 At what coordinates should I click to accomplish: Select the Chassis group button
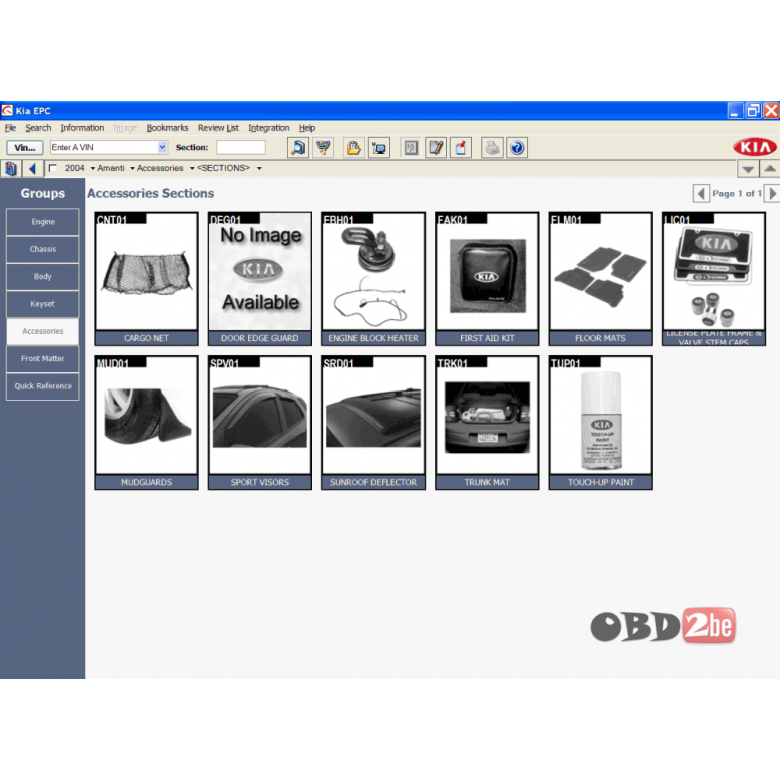(43, 249)
